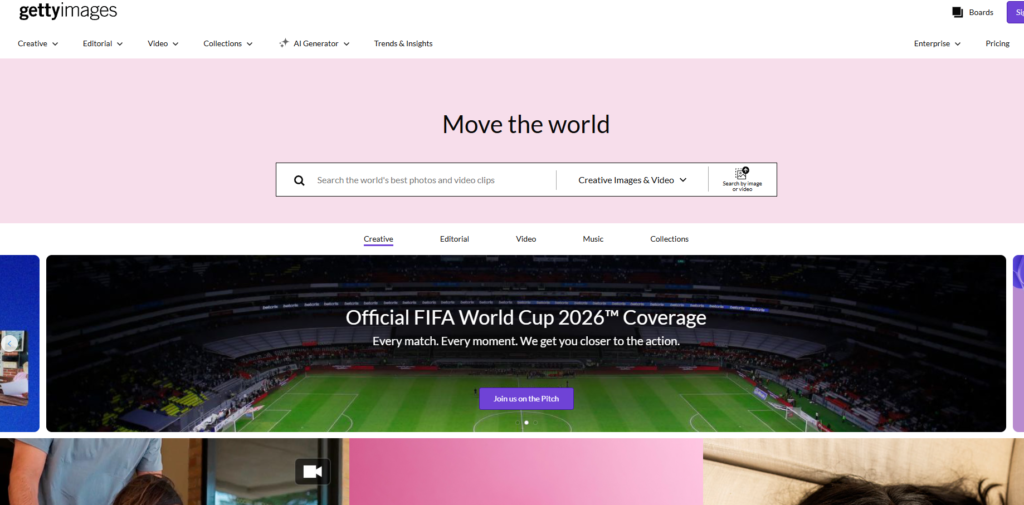1024x505 pixels.
Task: Click the magnifying glass search icon
Action: click(299, 181)
